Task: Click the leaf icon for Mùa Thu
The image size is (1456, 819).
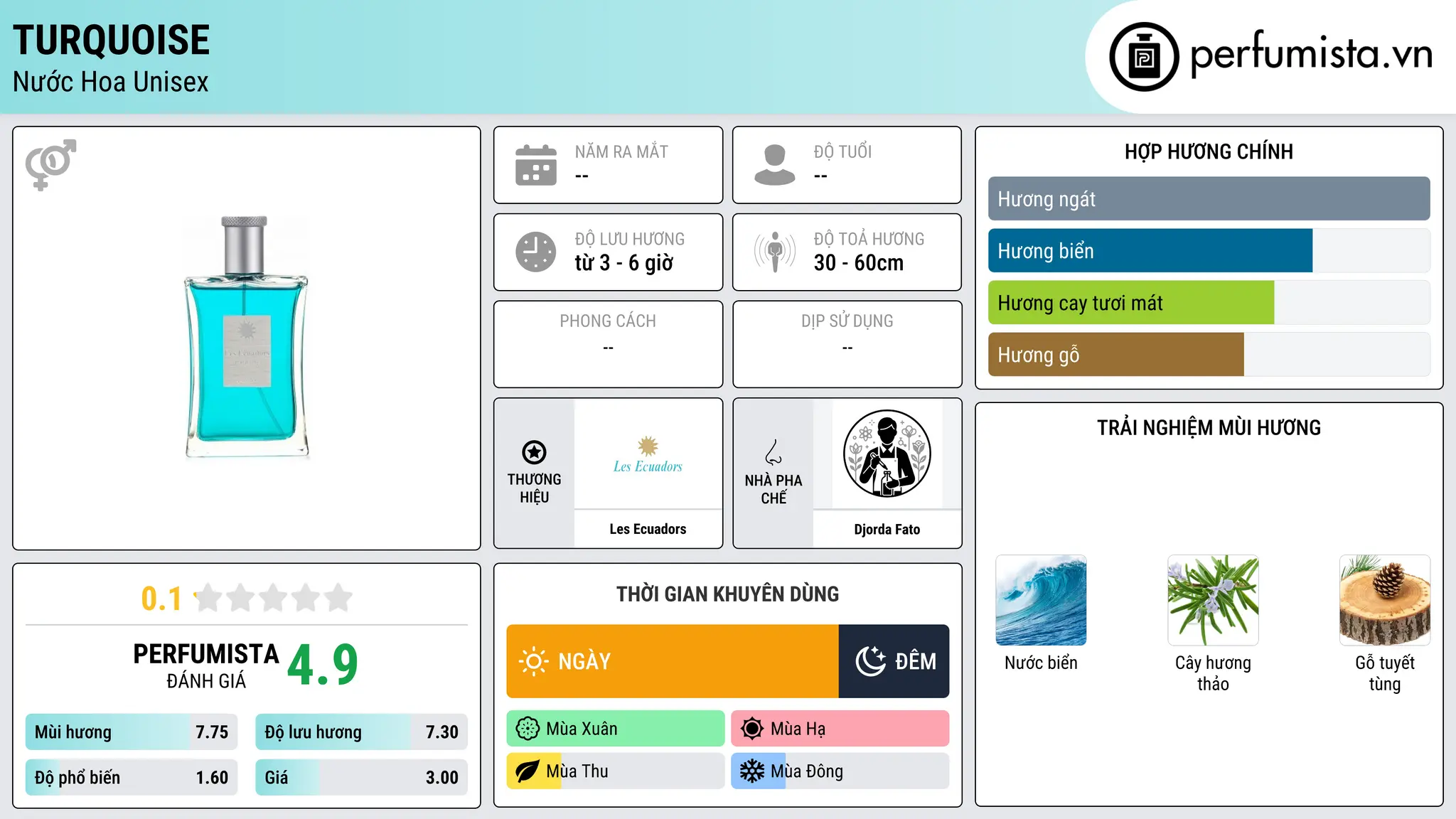Action: click(528, 771)
